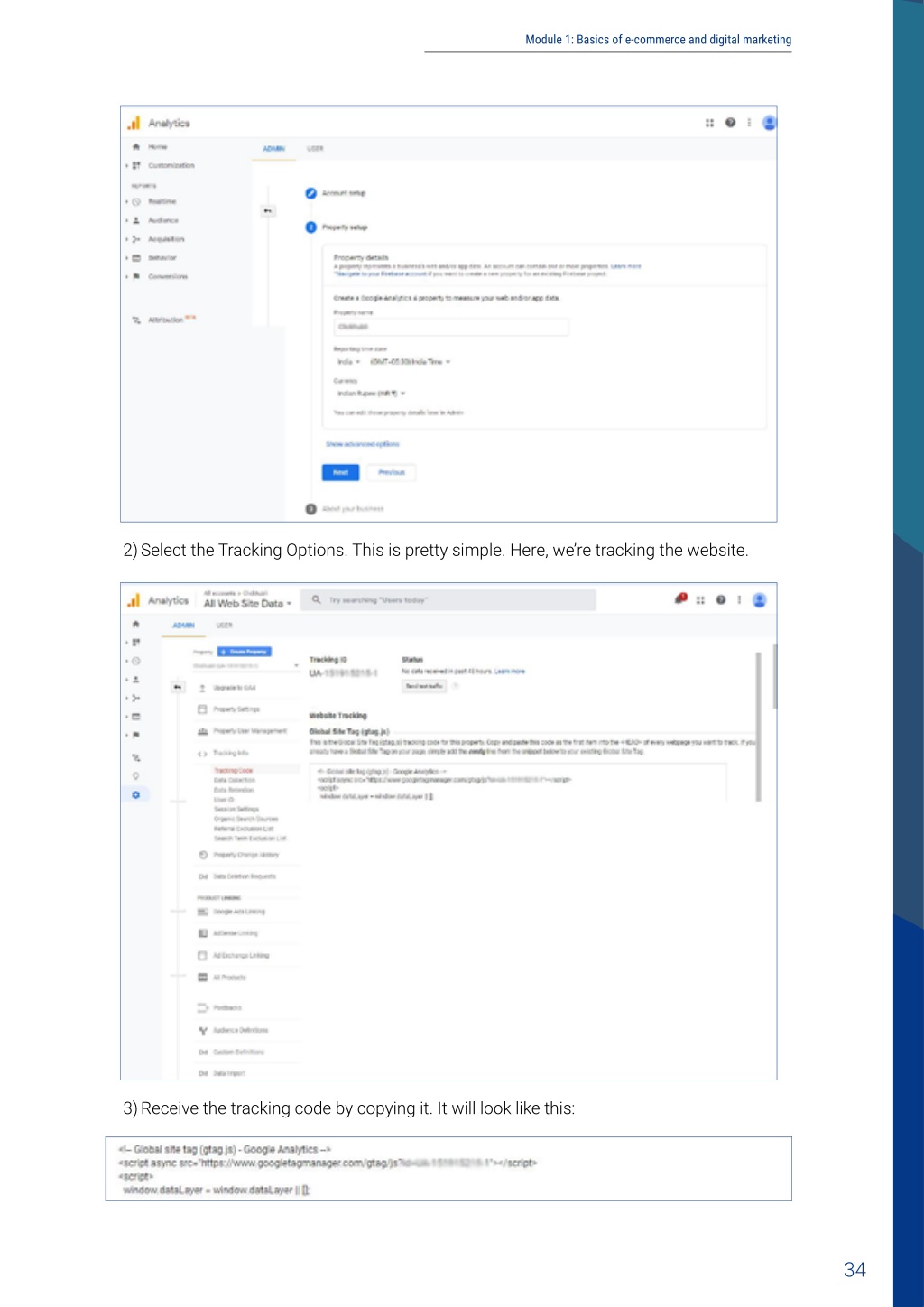
Task: Click the Analytics search box
Action: (449, 600)
